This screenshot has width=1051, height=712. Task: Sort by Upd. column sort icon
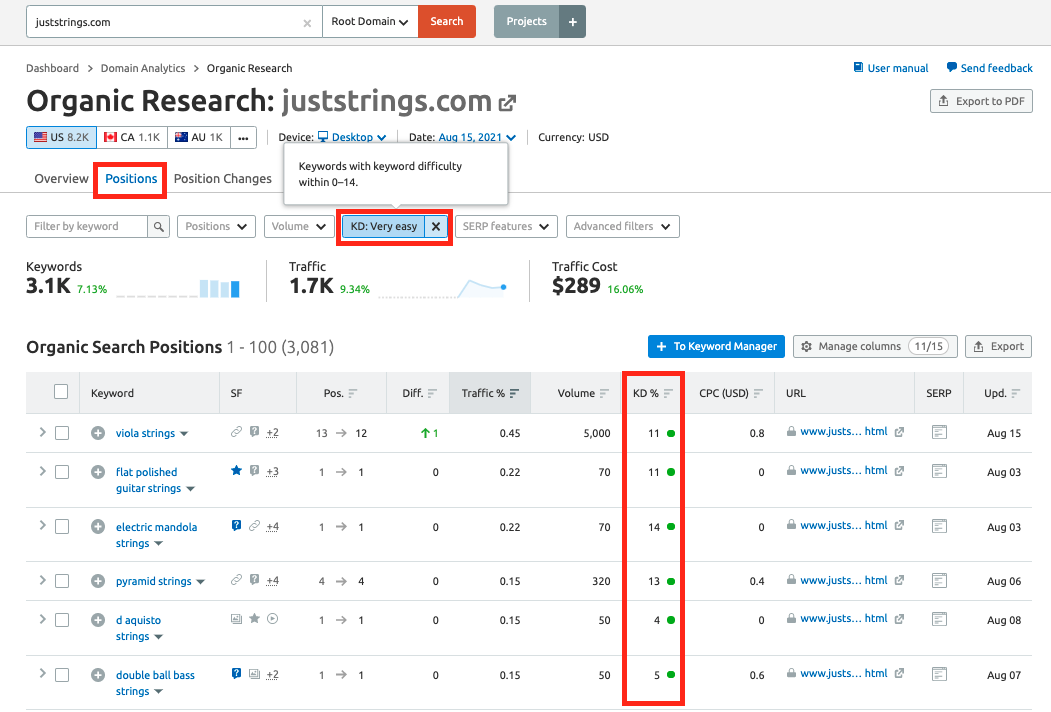pos(1015,394)
